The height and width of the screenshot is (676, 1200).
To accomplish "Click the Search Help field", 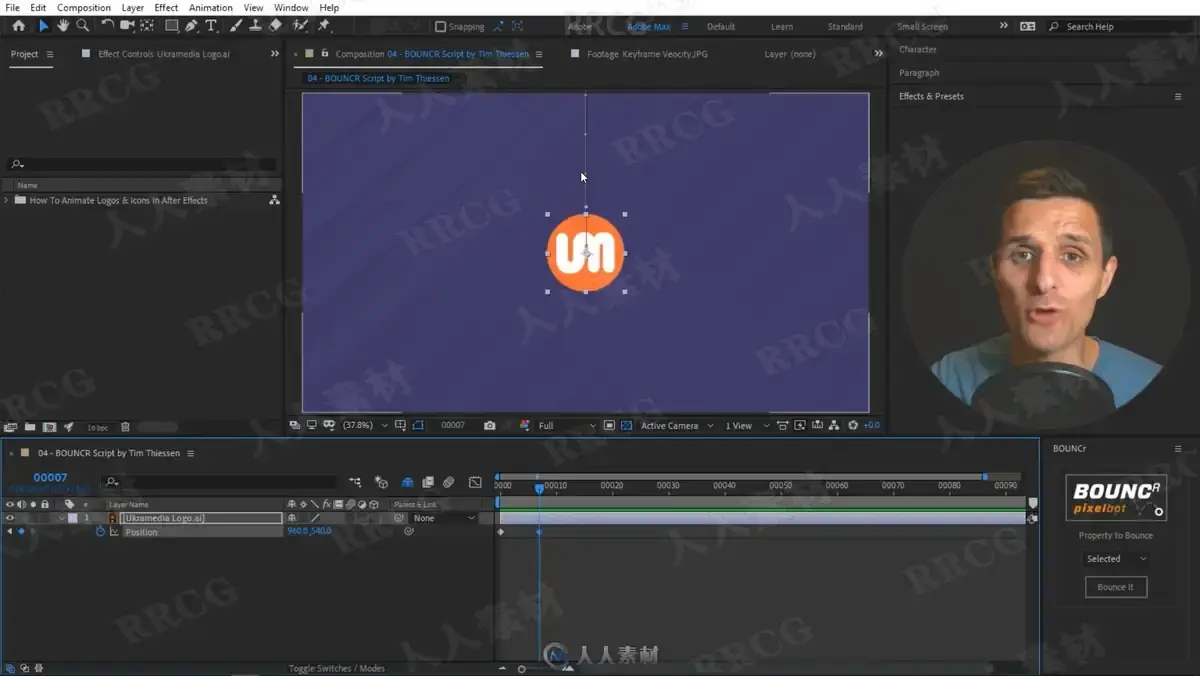I will 1120,27.
